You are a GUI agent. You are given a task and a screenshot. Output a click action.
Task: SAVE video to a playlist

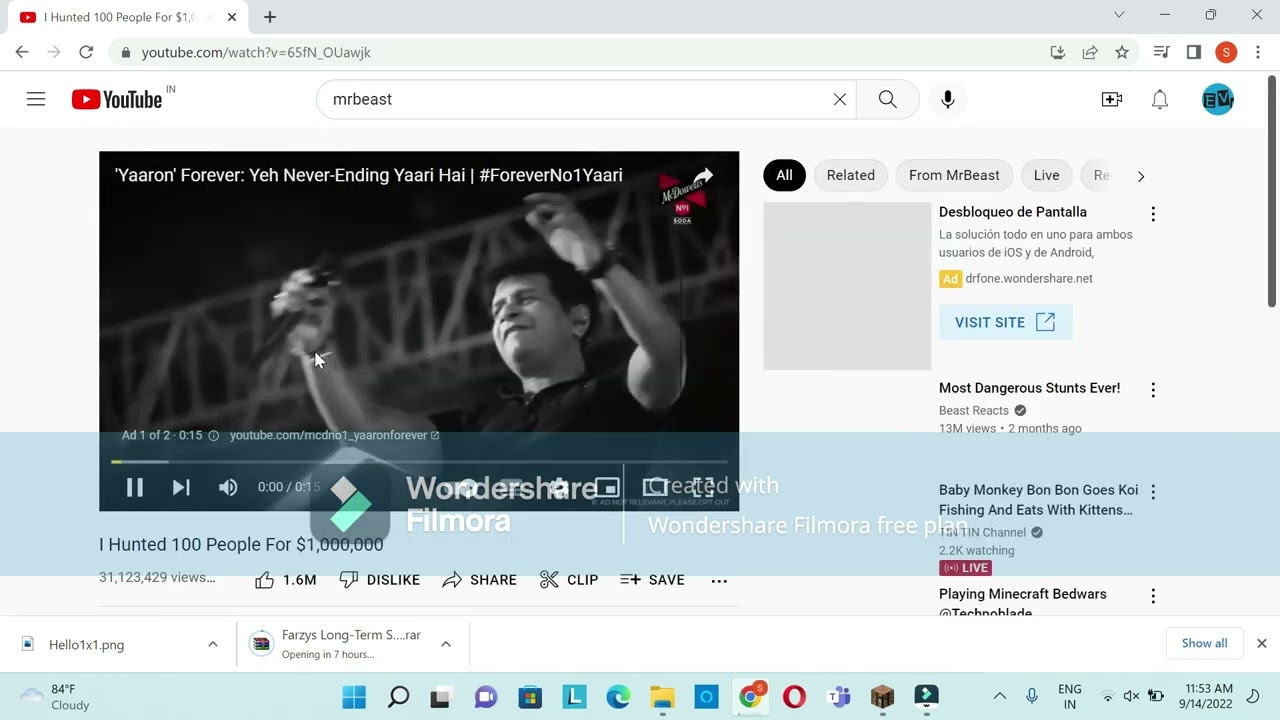(x=652, y=580)
